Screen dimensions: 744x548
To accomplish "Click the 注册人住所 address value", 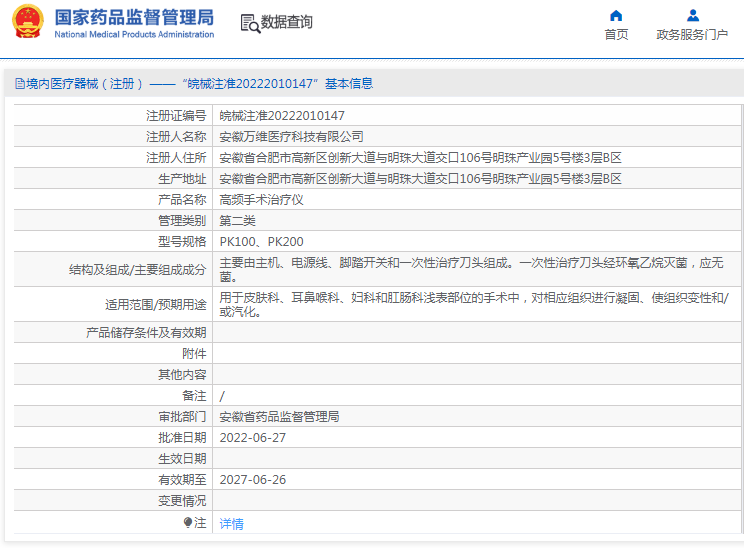I will [x=420, y=158].
